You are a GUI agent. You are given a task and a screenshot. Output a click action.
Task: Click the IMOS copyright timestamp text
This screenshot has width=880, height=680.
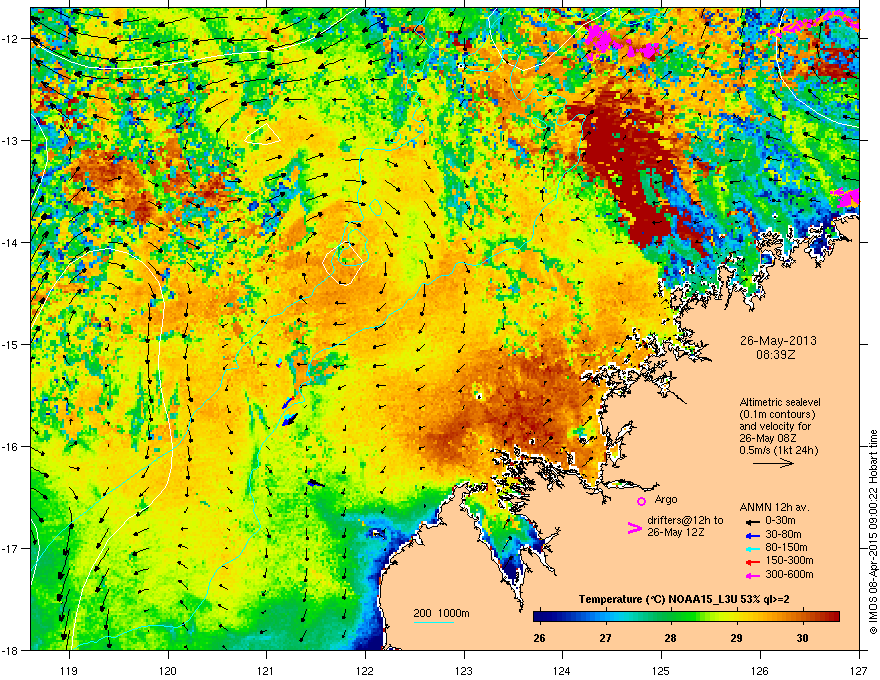873,532
